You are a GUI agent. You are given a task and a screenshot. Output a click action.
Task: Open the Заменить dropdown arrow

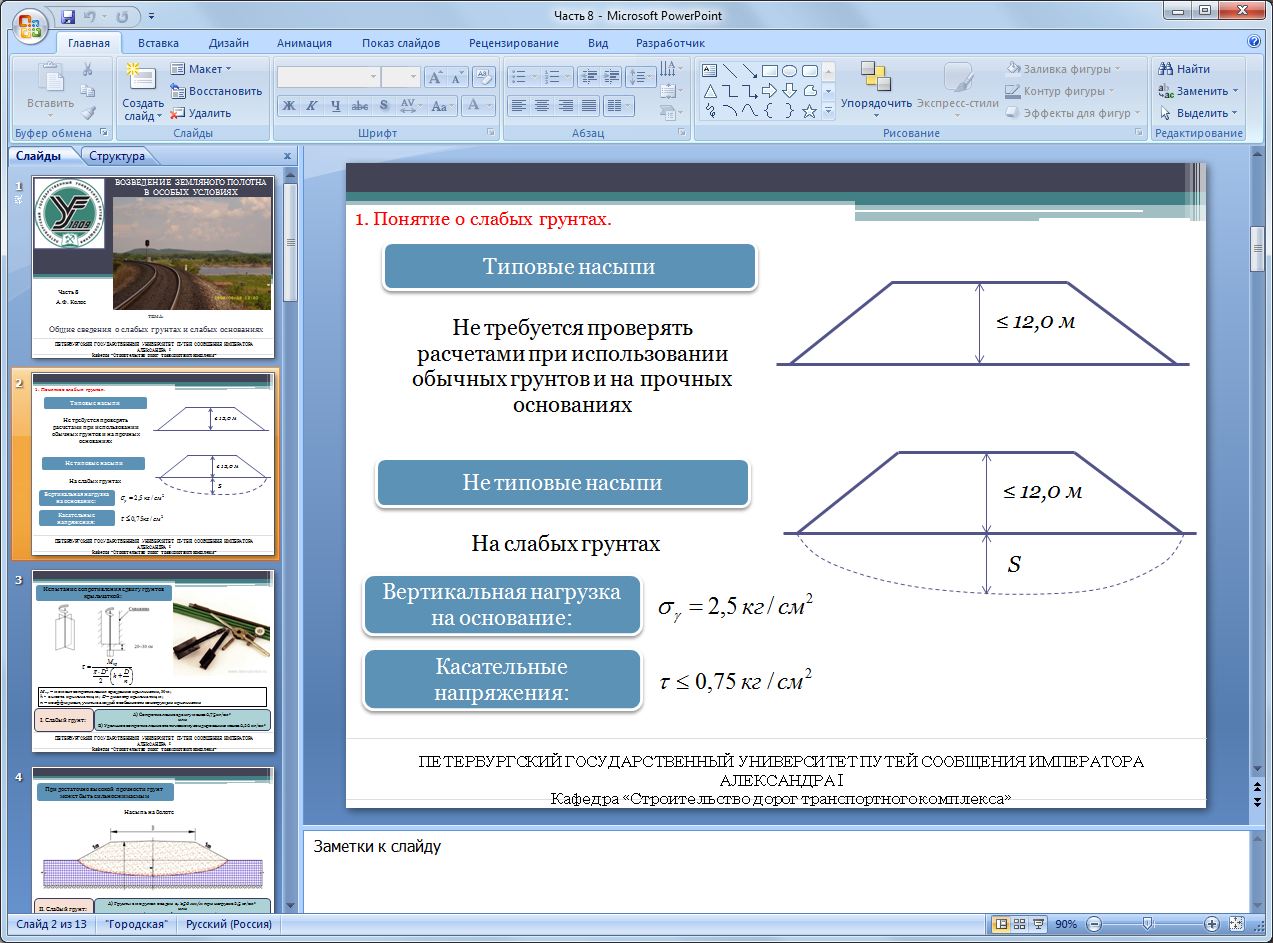(x=1234, y=91)
